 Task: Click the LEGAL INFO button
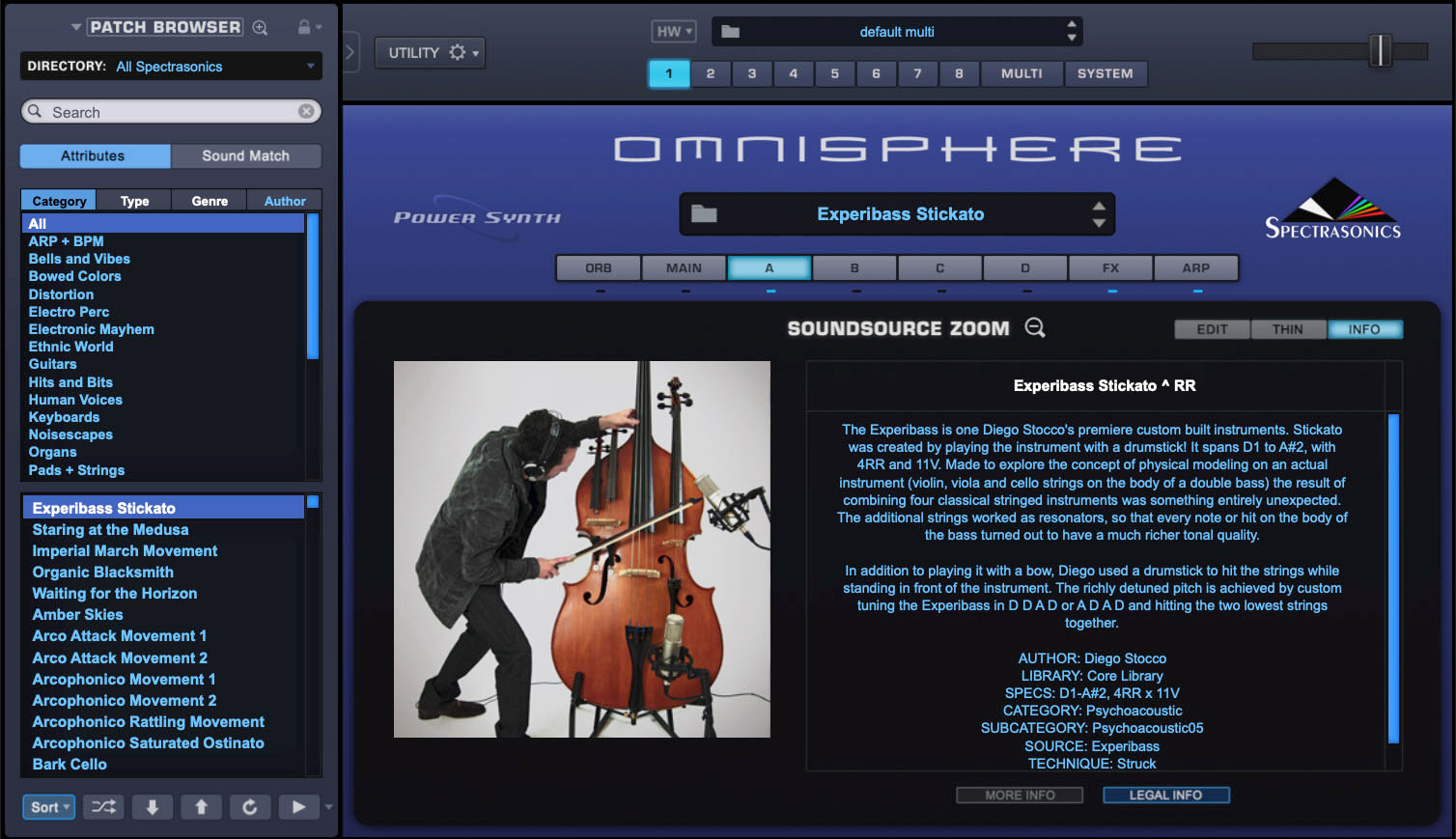point(1166,795)
